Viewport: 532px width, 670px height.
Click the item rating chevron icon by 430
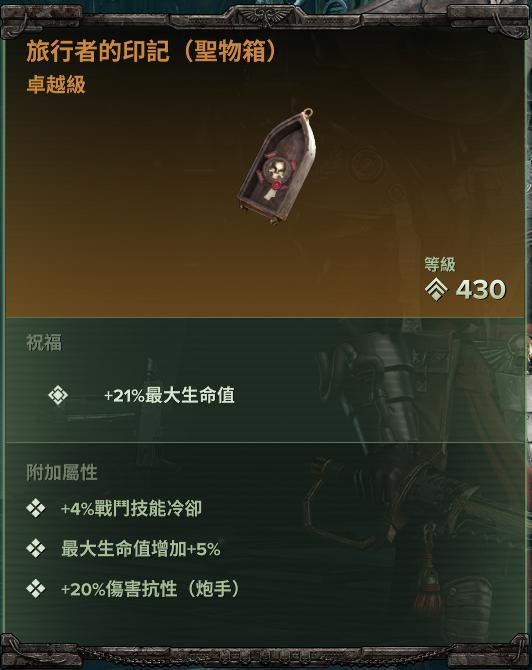click(436, 289)
